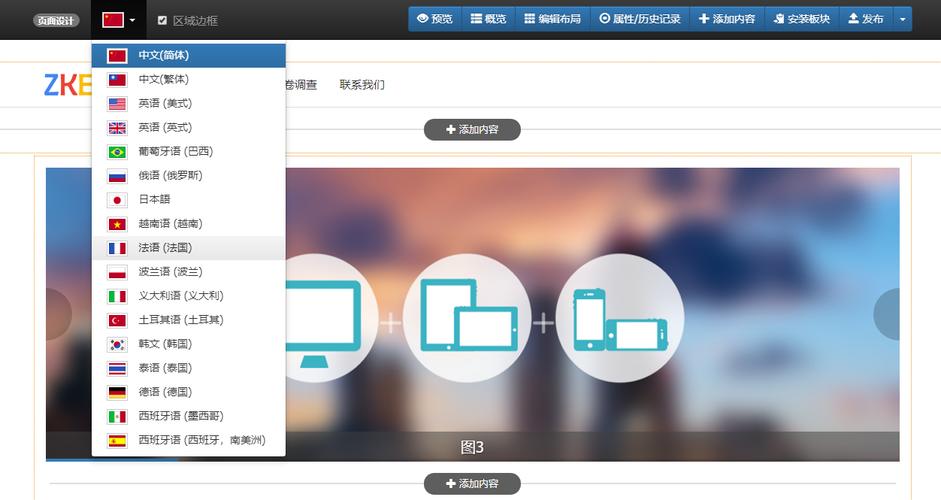941x500 pixels.
Task: Choose 英语 (美式) from language list
Action: tap(188, 103)
